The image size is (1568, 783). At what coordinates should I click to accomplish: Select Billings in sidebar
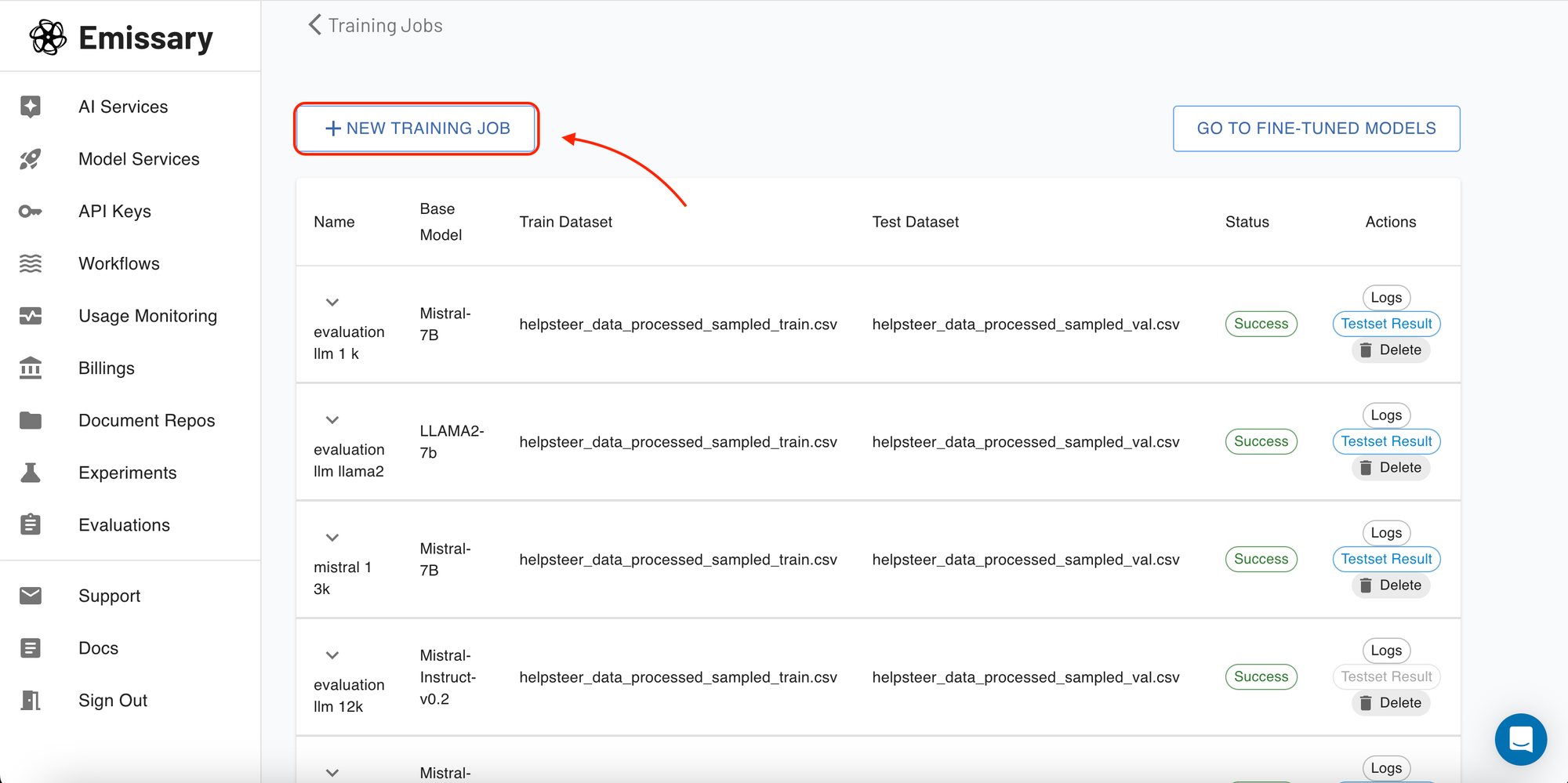point(107,368)
